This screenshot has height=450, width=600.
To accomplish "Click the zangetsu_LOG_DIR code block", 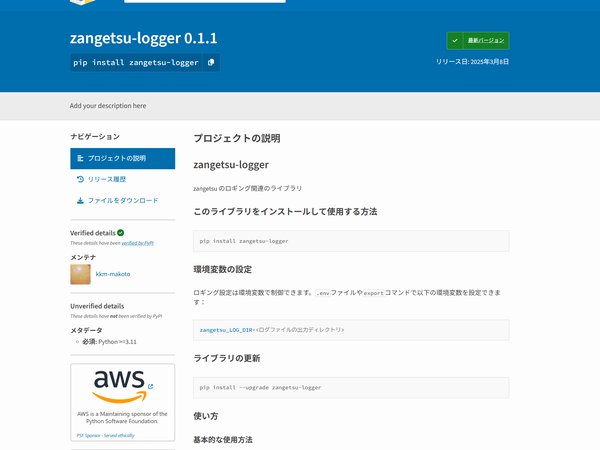I will click(351, 330).
